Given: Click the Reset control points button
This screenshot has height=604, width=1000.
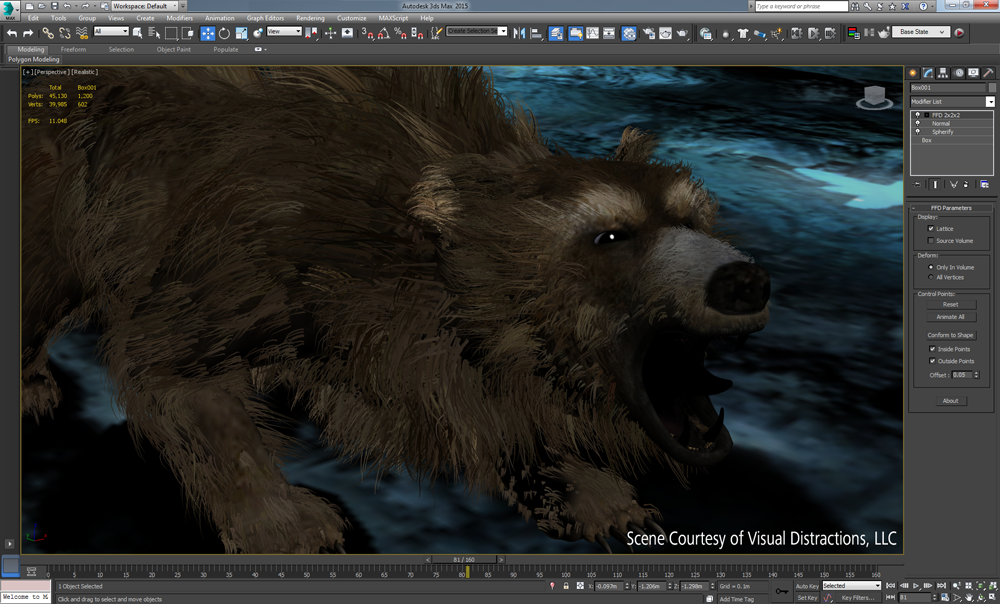Looking at the screenshot, I should click(951, 304).
